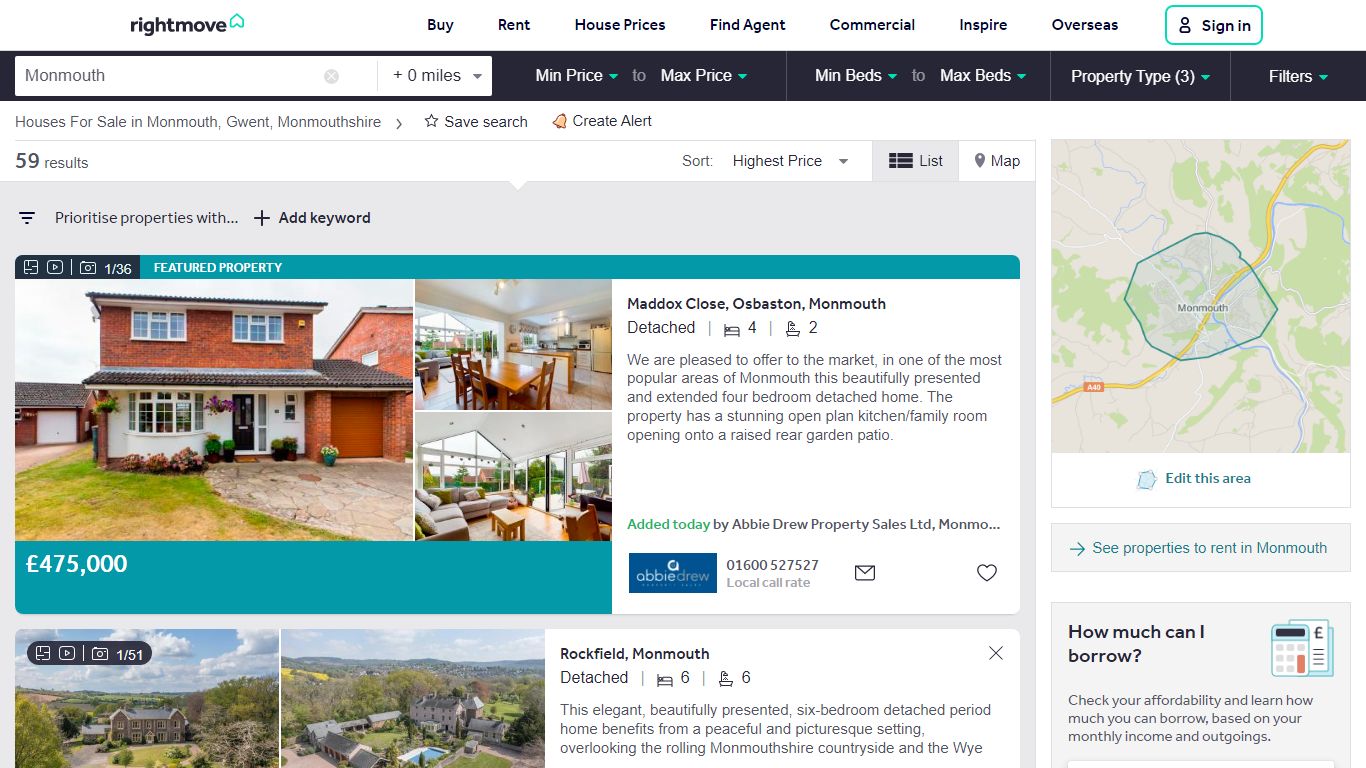1366x768 pixels.
Task: Open Rockfield, Monmouth listing title
Action: 635,654
